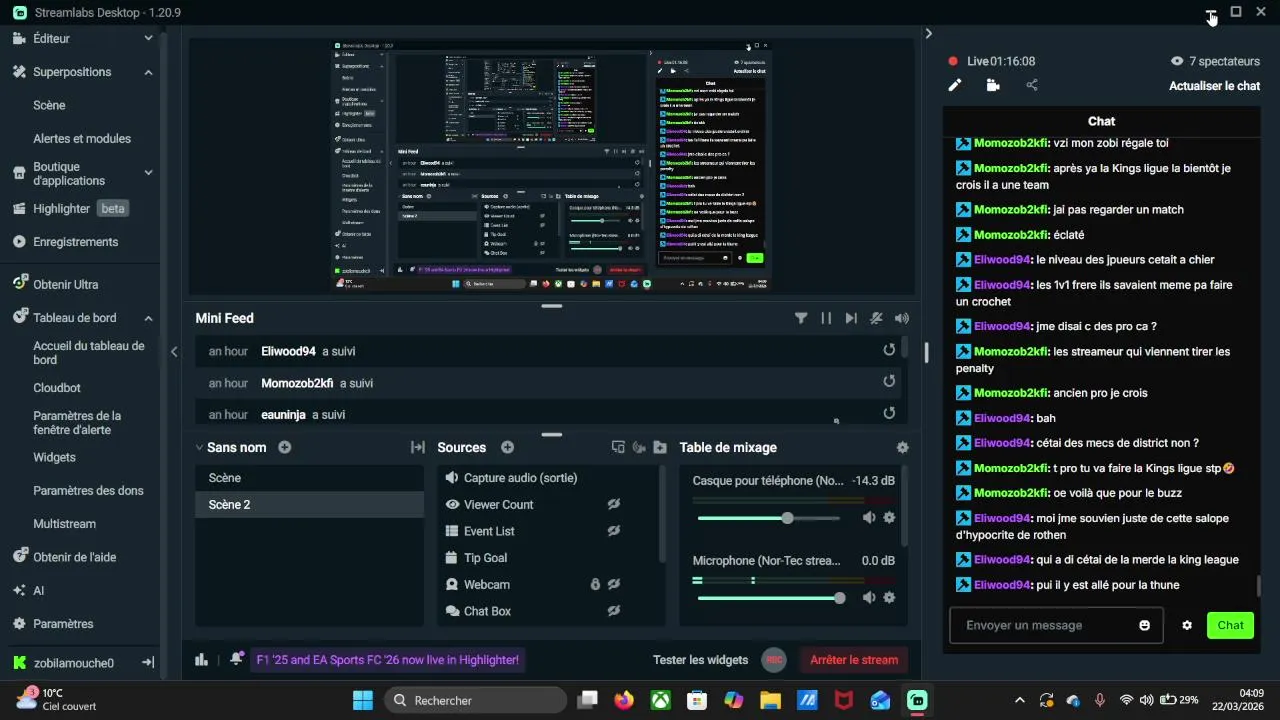Mute the Mini Feed alert volume

tap(902, 318)
